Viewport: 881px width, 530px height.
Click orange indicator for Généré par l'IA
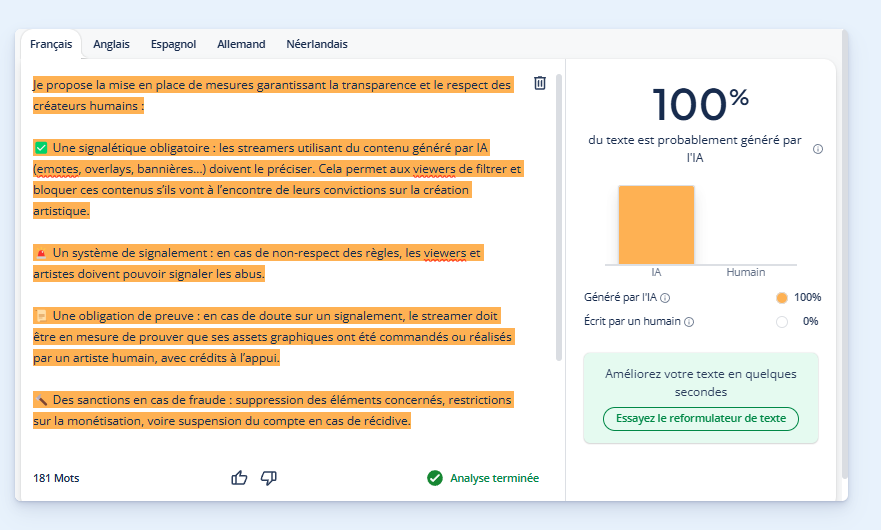[x=782, y=298]
